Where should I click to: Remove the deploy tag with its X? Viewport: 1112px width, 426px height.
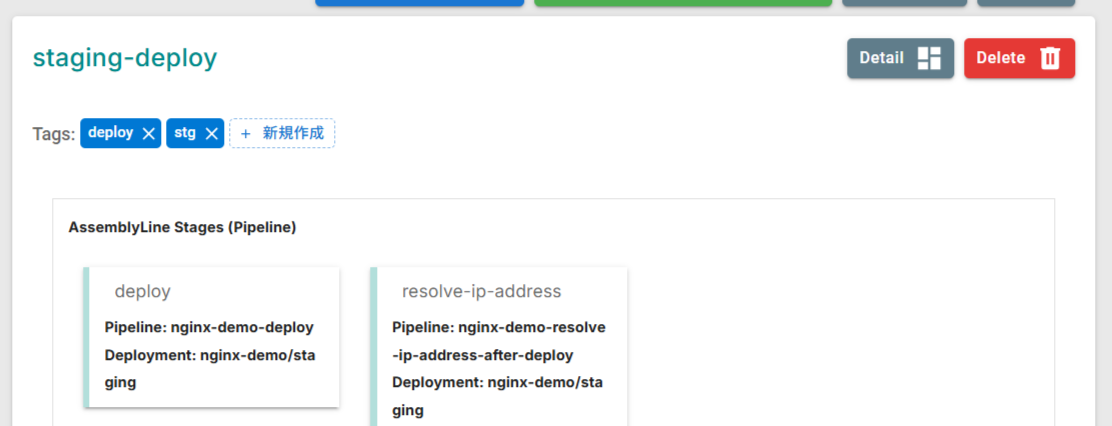point(148,134)
